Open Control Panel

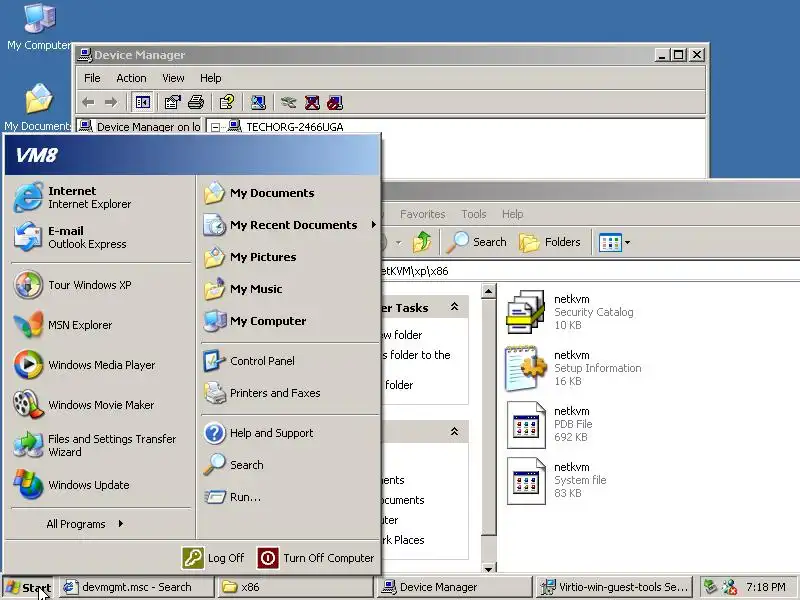point(289,361)
